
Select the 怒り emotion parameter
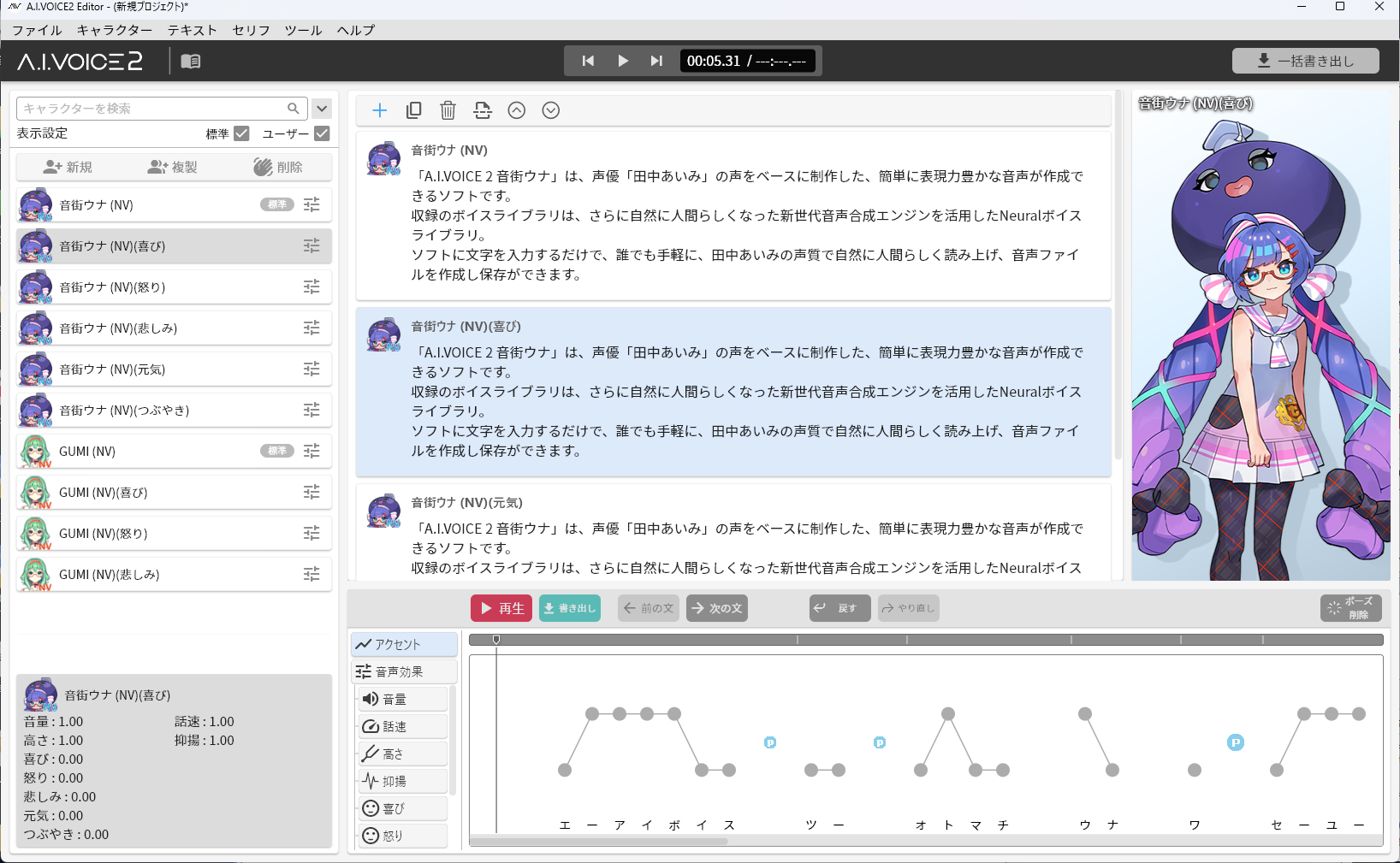pyautogui.click(x=403, y=836)
